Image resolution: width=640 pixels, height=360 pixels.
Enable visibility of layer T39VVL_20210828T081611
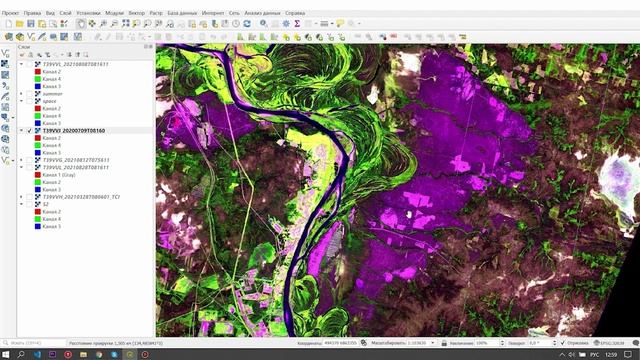(29, 167)
